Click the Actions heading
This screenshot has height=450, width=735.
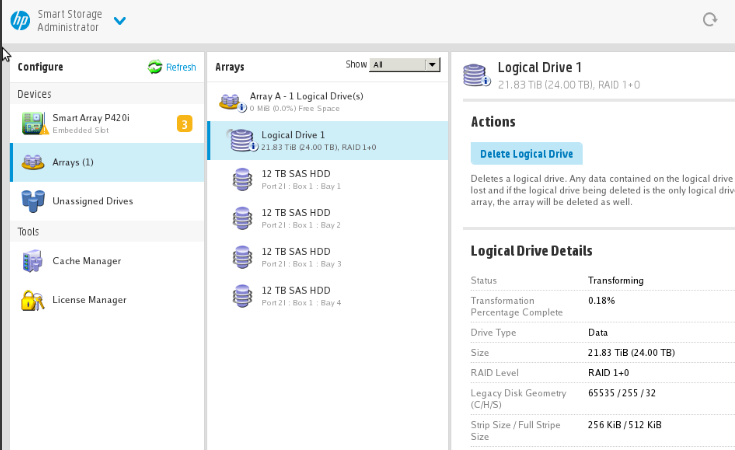493,122
